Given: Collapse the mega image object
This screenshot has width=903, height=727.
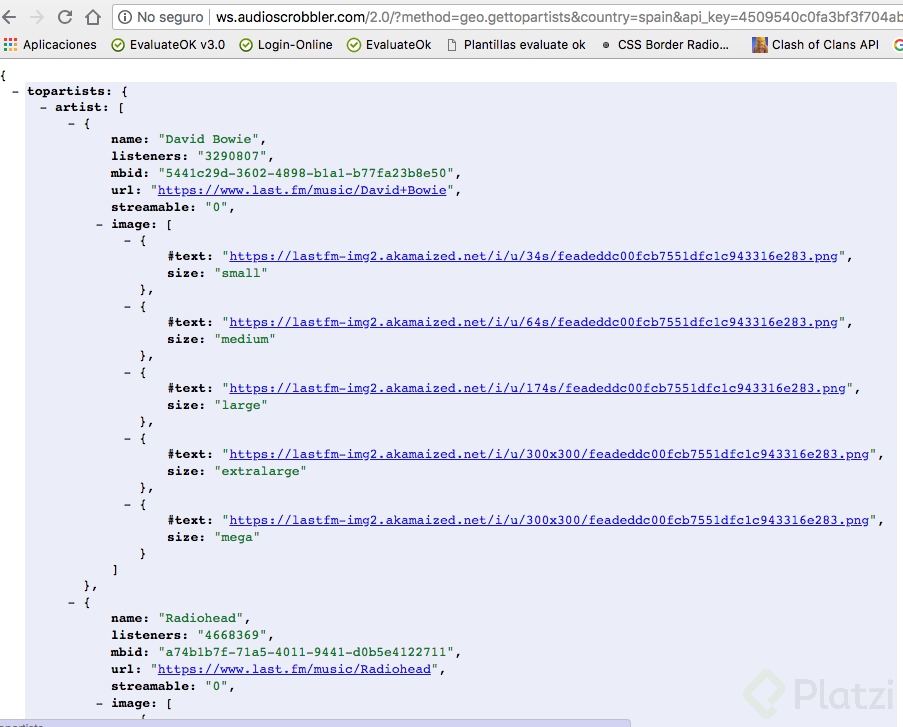Looking at the screenshot, I should (127, 505).
